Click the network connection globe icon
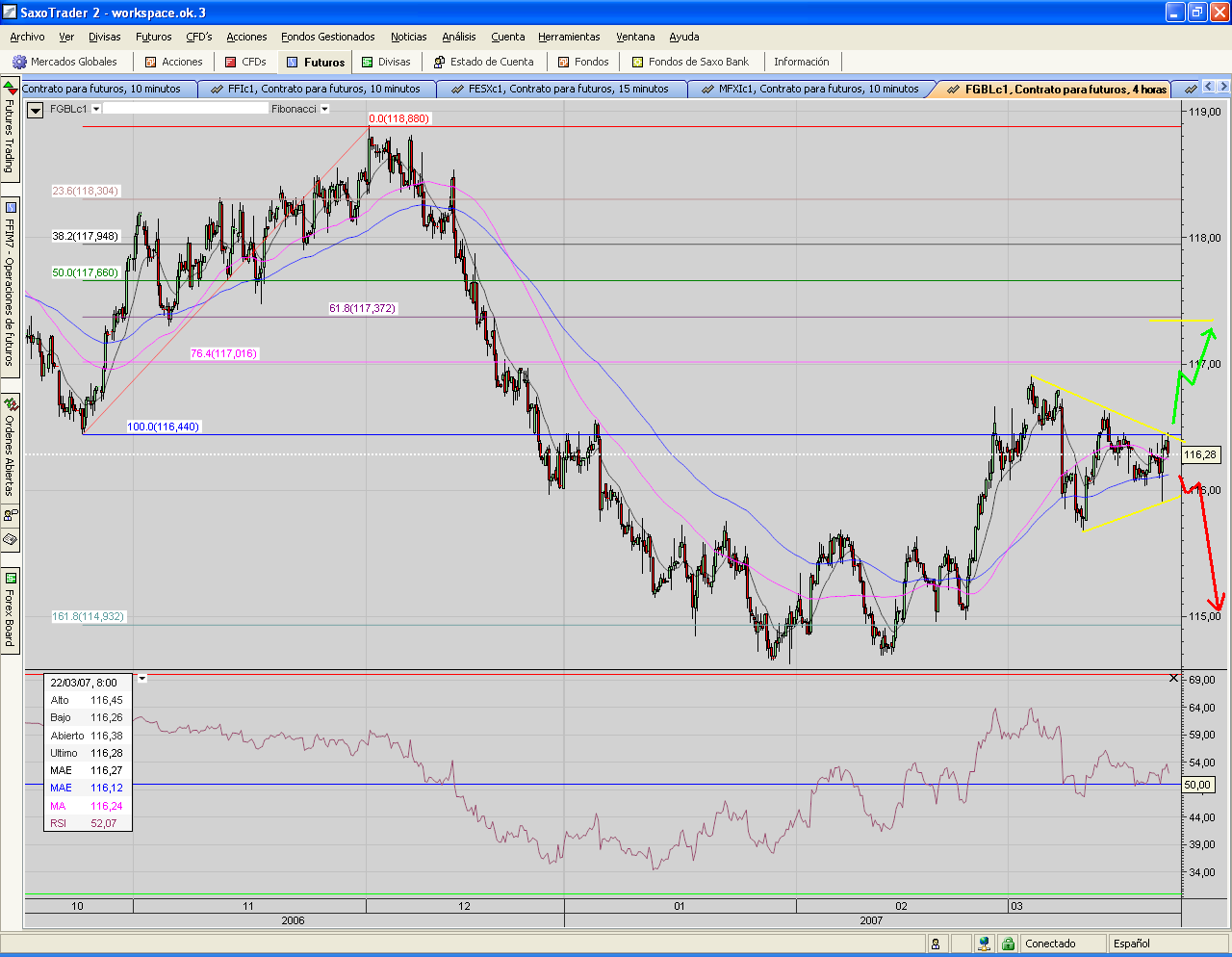The width and height of the screenshot is (1232, 957). (x=983, y=944)
